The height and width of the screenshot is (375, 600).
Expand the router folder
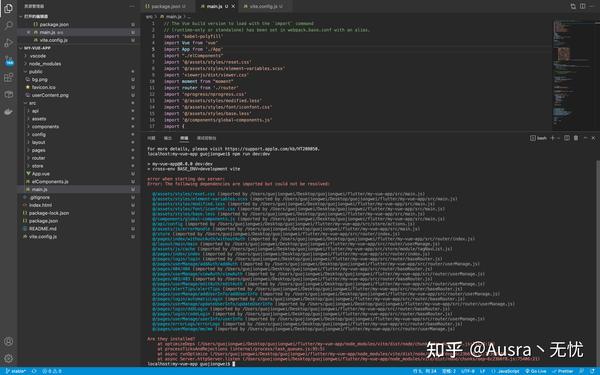coord(36,158)
